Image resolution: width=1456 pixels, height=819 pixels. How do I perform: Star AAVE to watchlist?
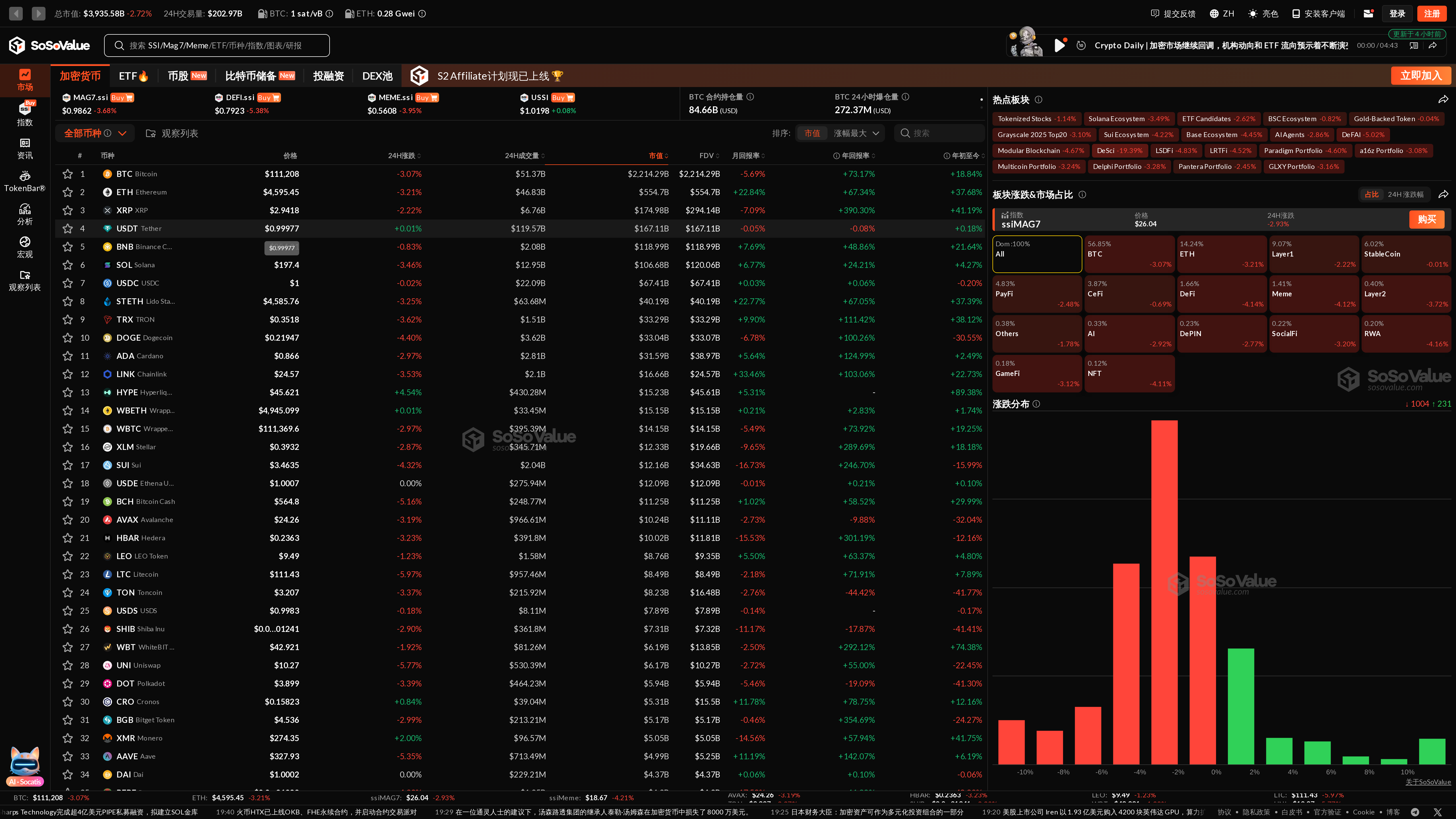click(68, 756)
